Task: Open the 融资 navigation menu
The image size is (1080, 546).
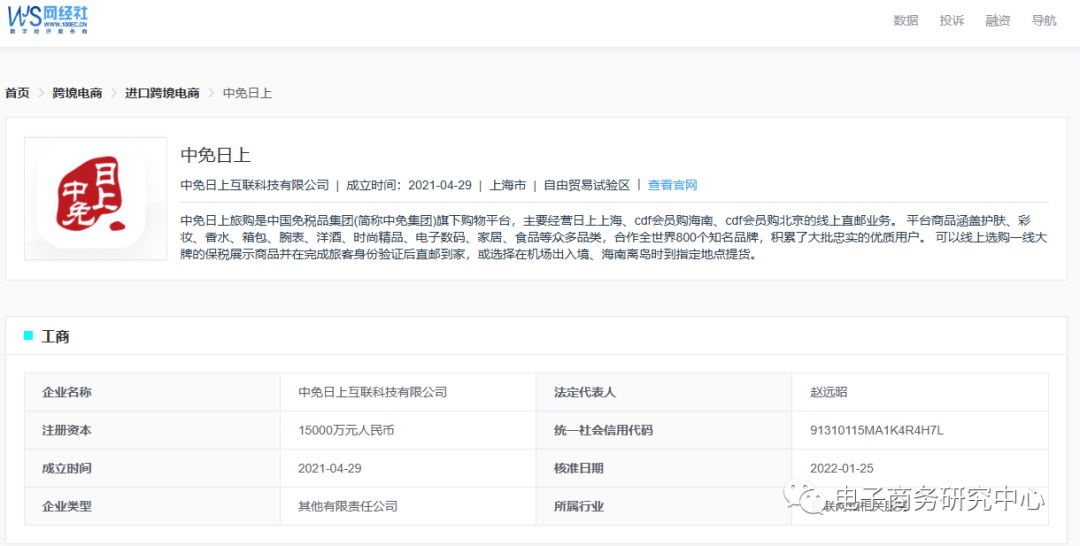Action: [x=998, y=21]
